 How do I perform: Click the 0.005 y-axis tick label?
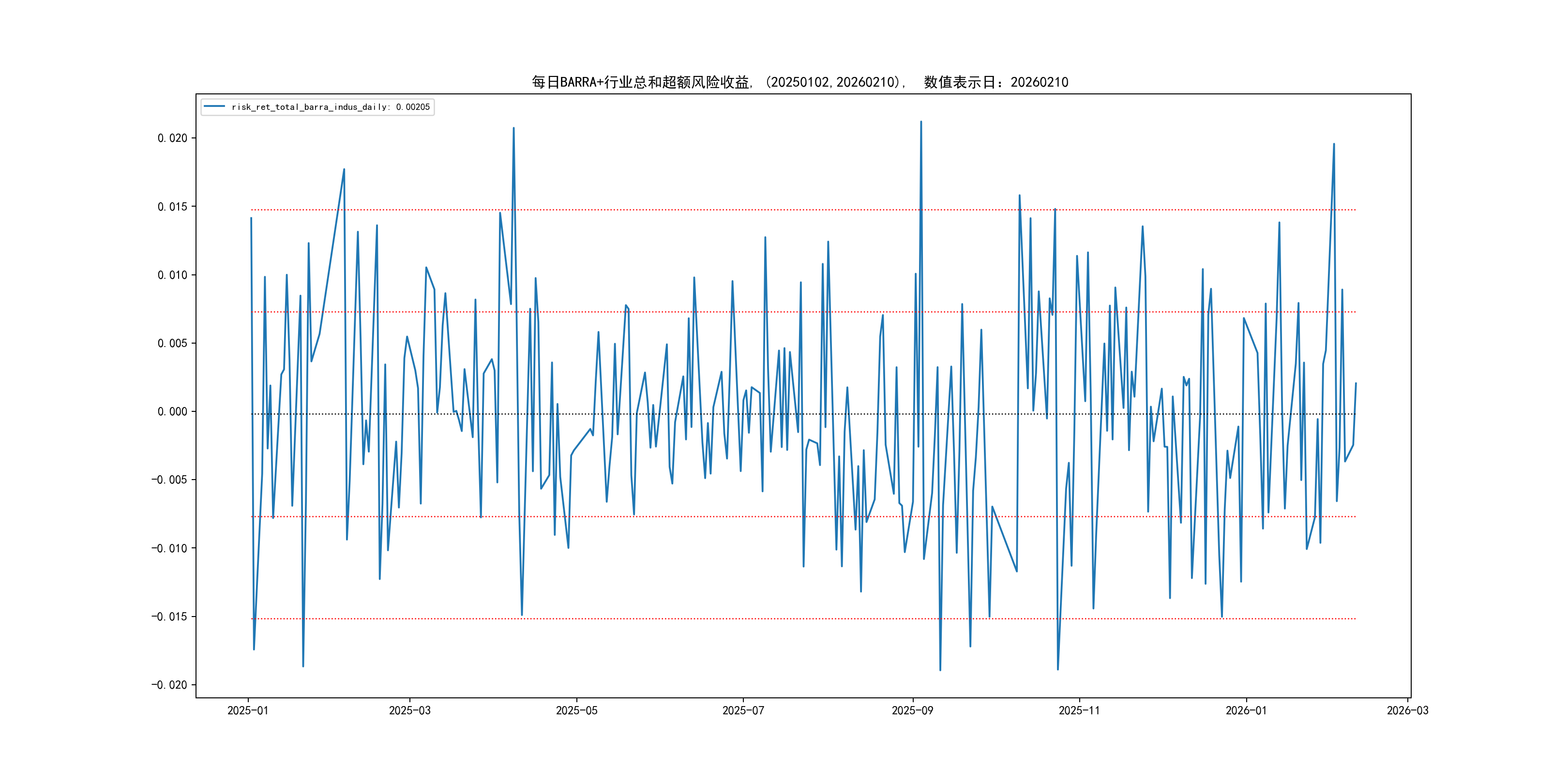[x=172, y=343]
